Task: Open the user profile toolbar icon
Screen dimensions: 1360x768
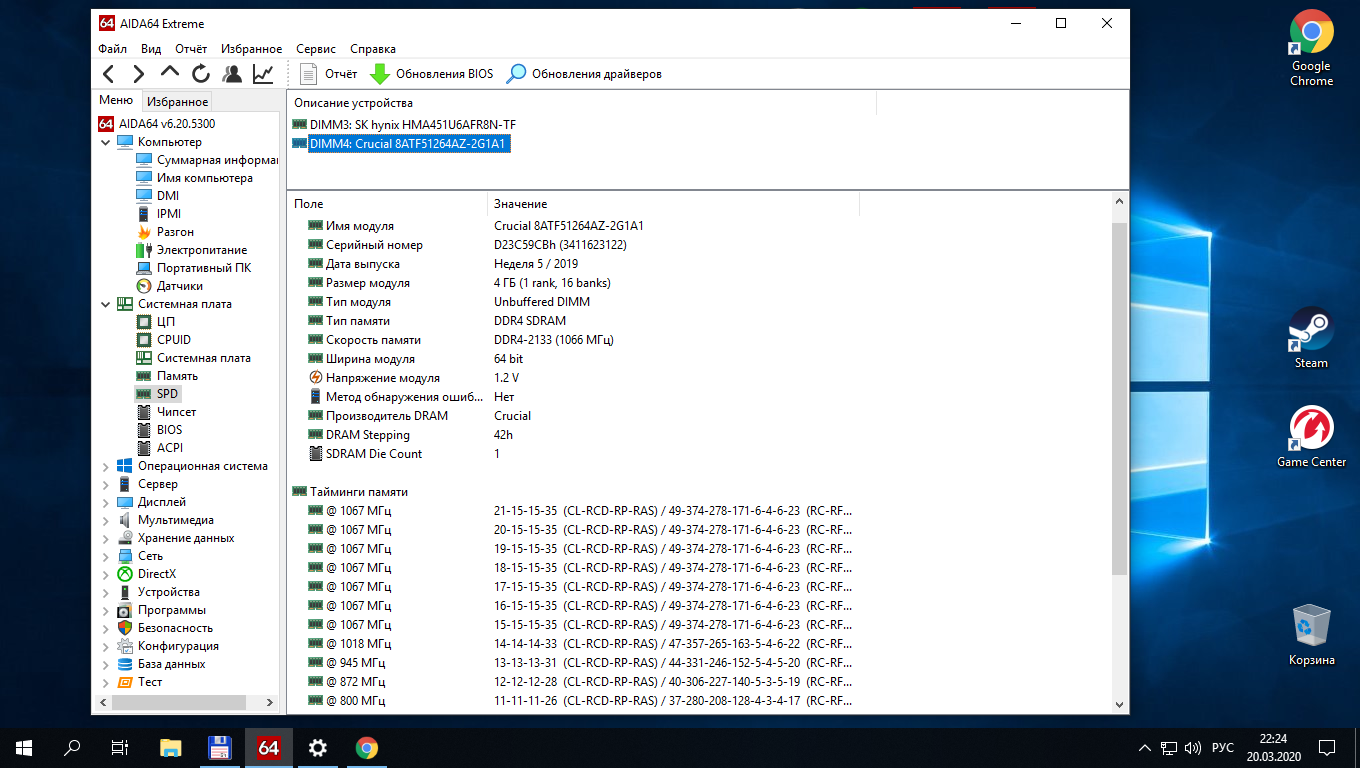Action: click(232, 73)
